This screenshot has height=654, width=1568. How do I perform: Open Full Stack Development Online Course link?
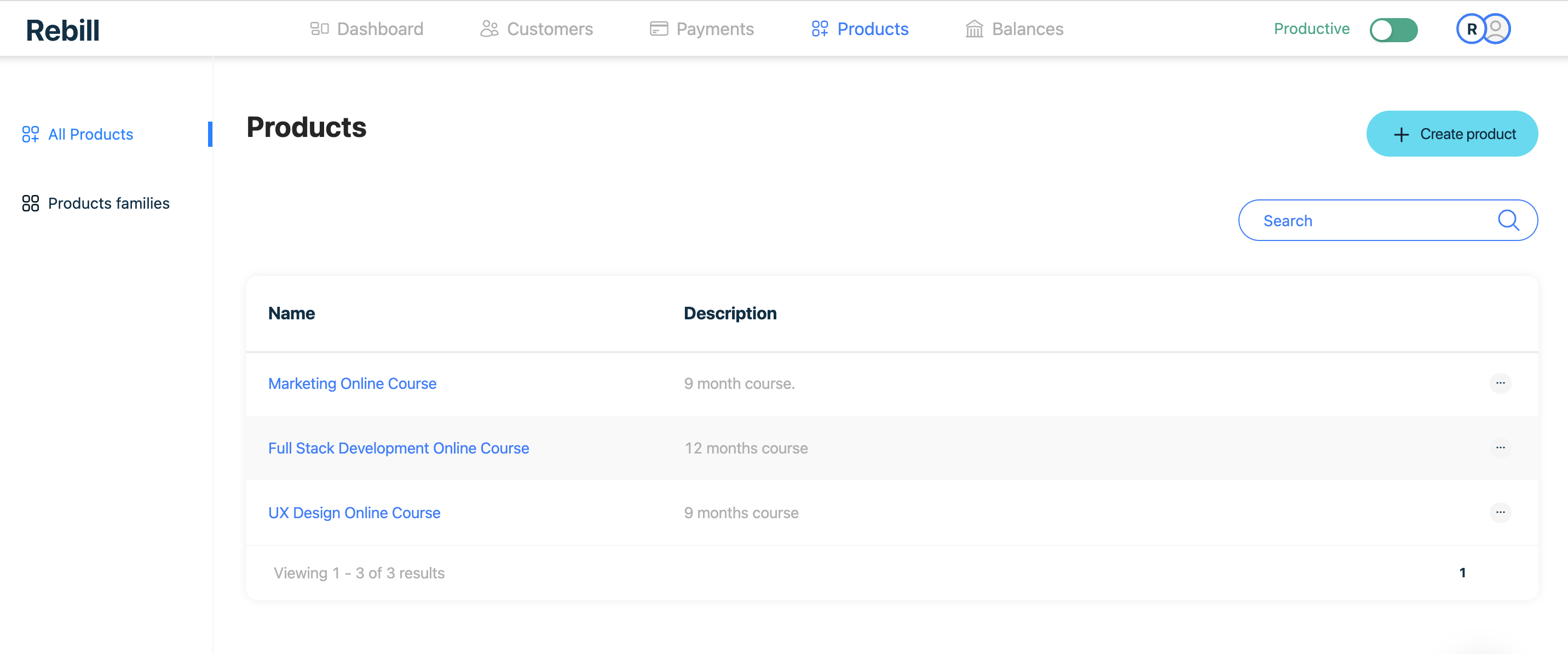coord(398,448)
